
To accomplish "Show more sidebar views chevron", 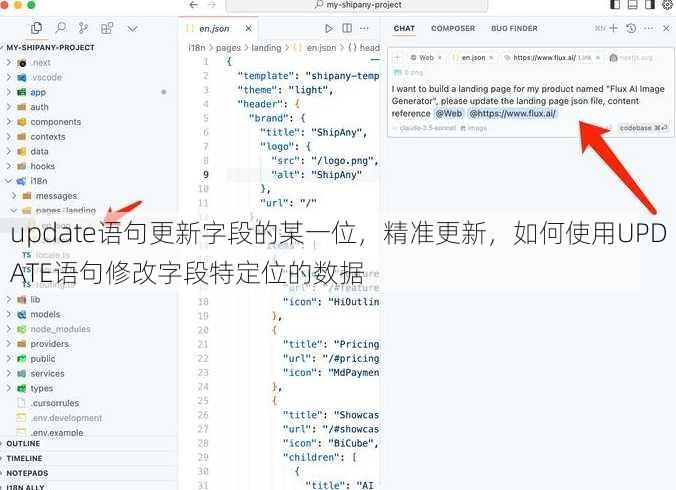I will (x=132, y=29).
